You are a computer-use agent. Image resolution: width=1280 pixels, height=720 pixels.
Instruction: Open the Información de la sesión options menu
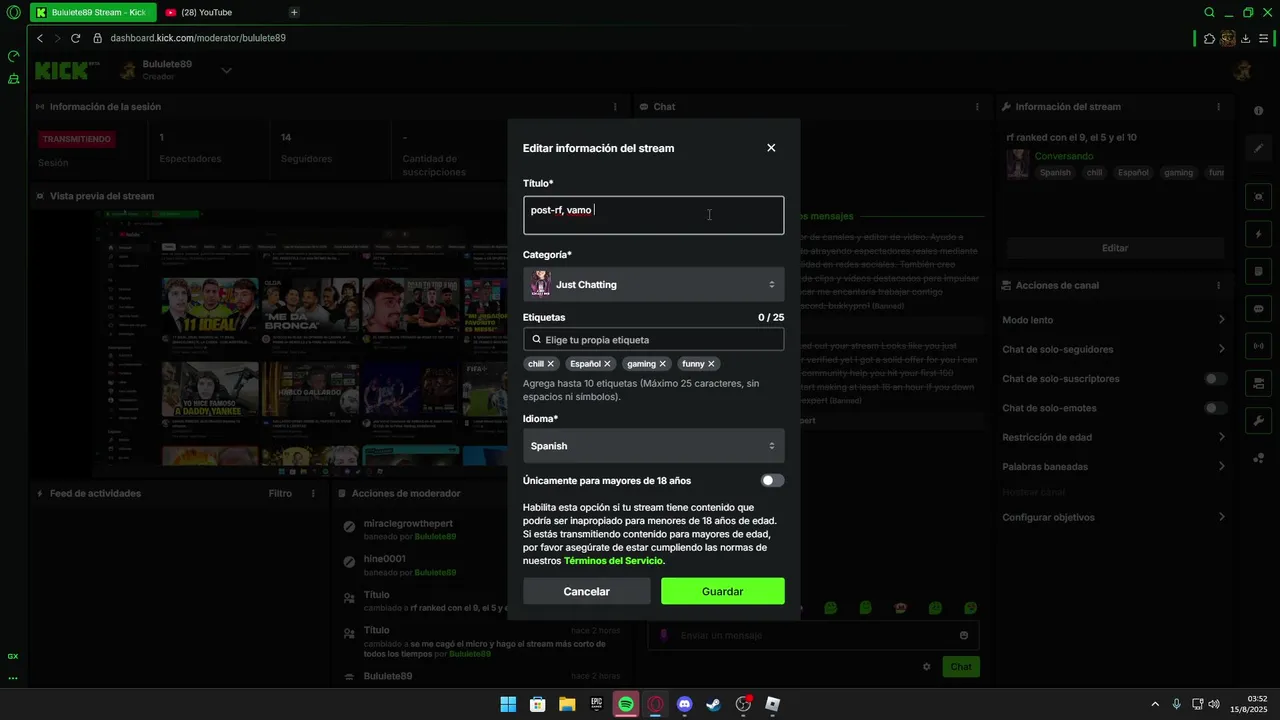point(615,107)
